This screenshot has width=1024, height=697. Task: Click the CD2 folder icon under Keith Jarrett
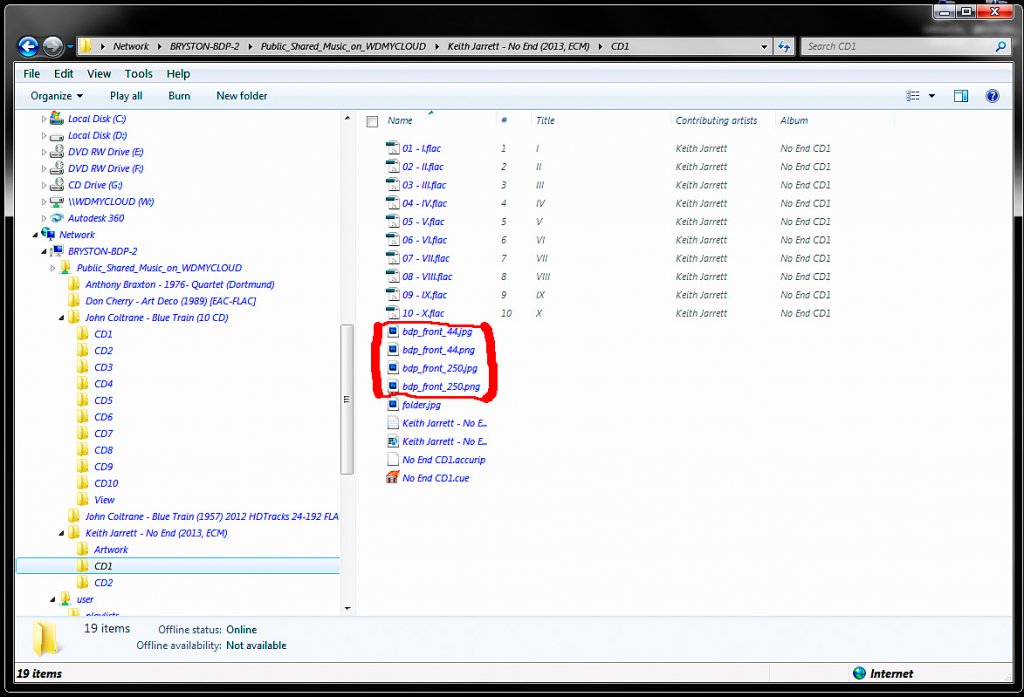point(82,582)
